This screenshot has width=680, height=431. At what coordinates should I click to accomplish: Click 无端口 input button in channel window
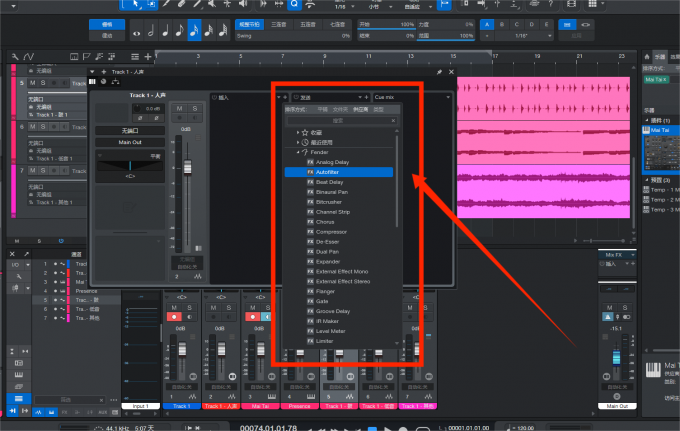(x=130, y=131)
